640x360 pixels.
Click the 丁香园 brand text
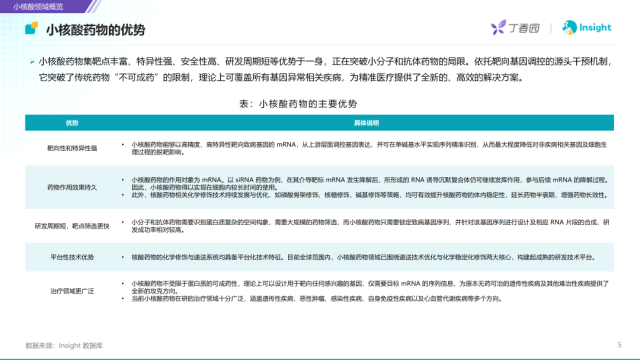click(x=524, y=28)
